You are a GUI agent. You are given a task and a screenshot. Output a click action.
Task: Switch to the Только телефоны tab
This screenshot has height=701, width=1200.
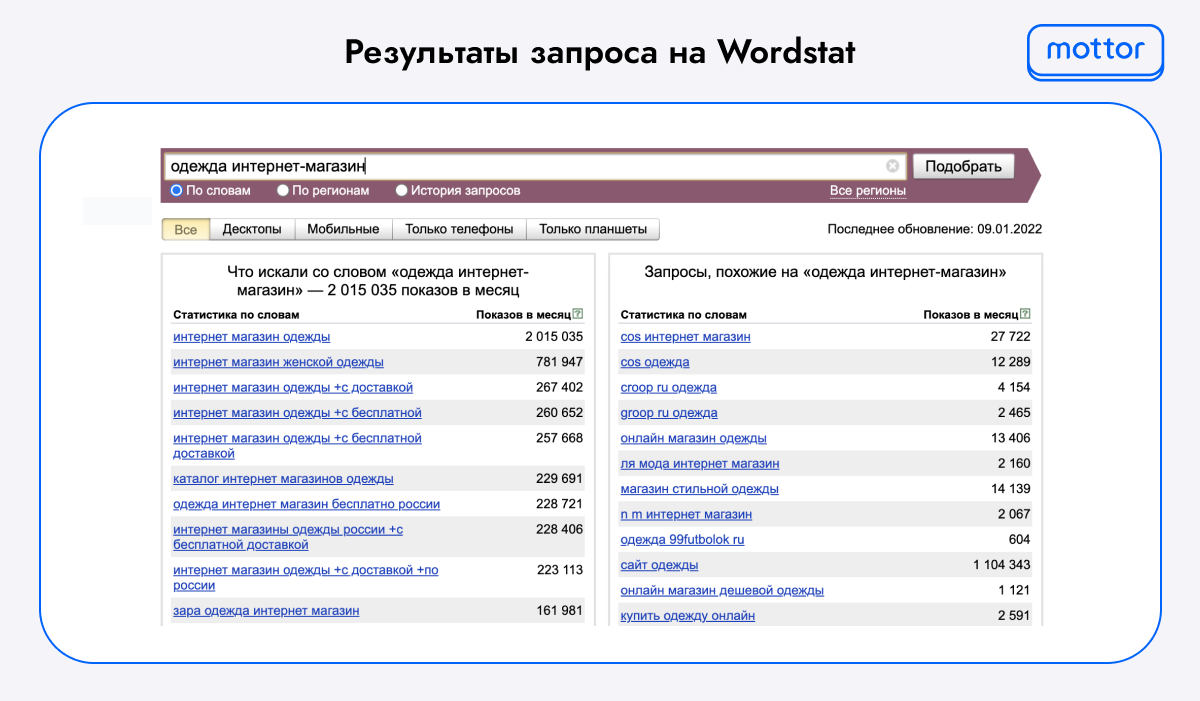[459, 229]
